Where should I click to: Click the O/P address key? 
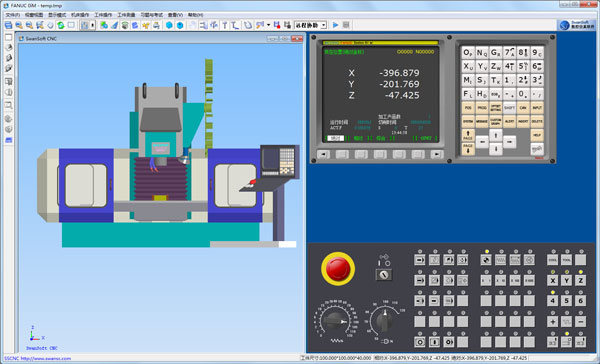(x=468, y=53)
